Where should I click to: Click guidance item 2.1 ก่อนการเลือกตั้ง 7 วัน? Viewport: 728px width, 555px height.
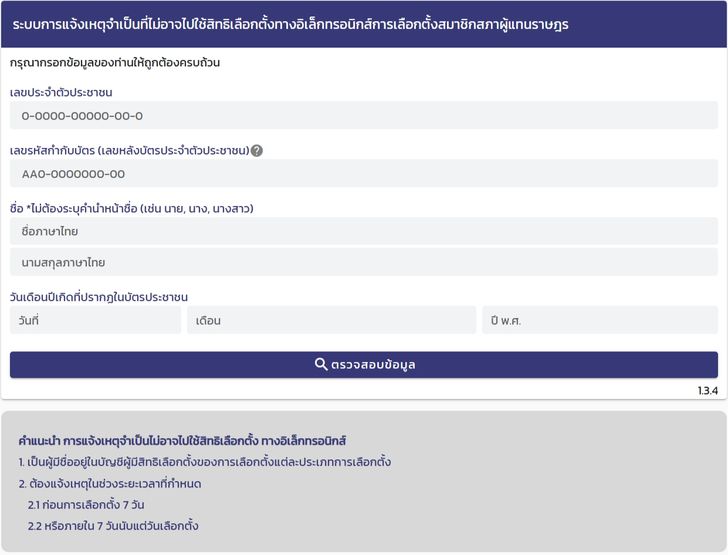coord(86,505)
